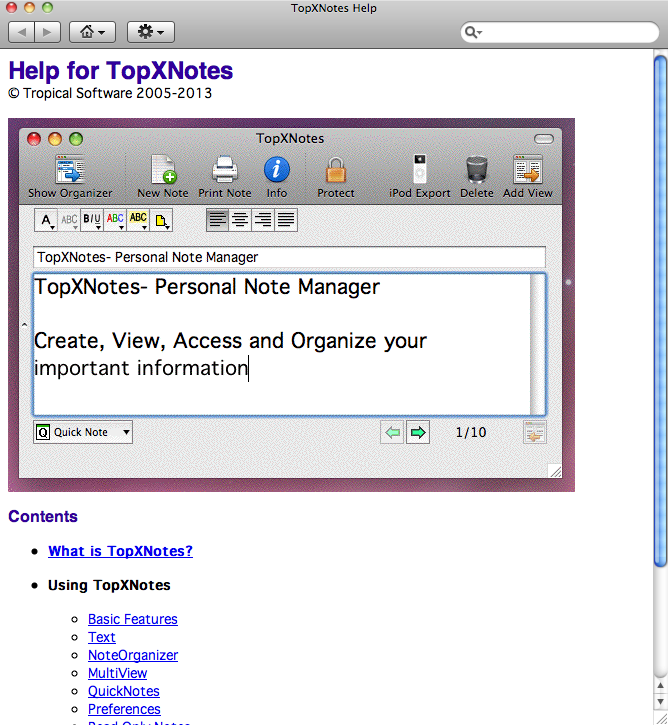
Task: Click the Add View icon
Action: pyautogui.click(x=528, y=169)
